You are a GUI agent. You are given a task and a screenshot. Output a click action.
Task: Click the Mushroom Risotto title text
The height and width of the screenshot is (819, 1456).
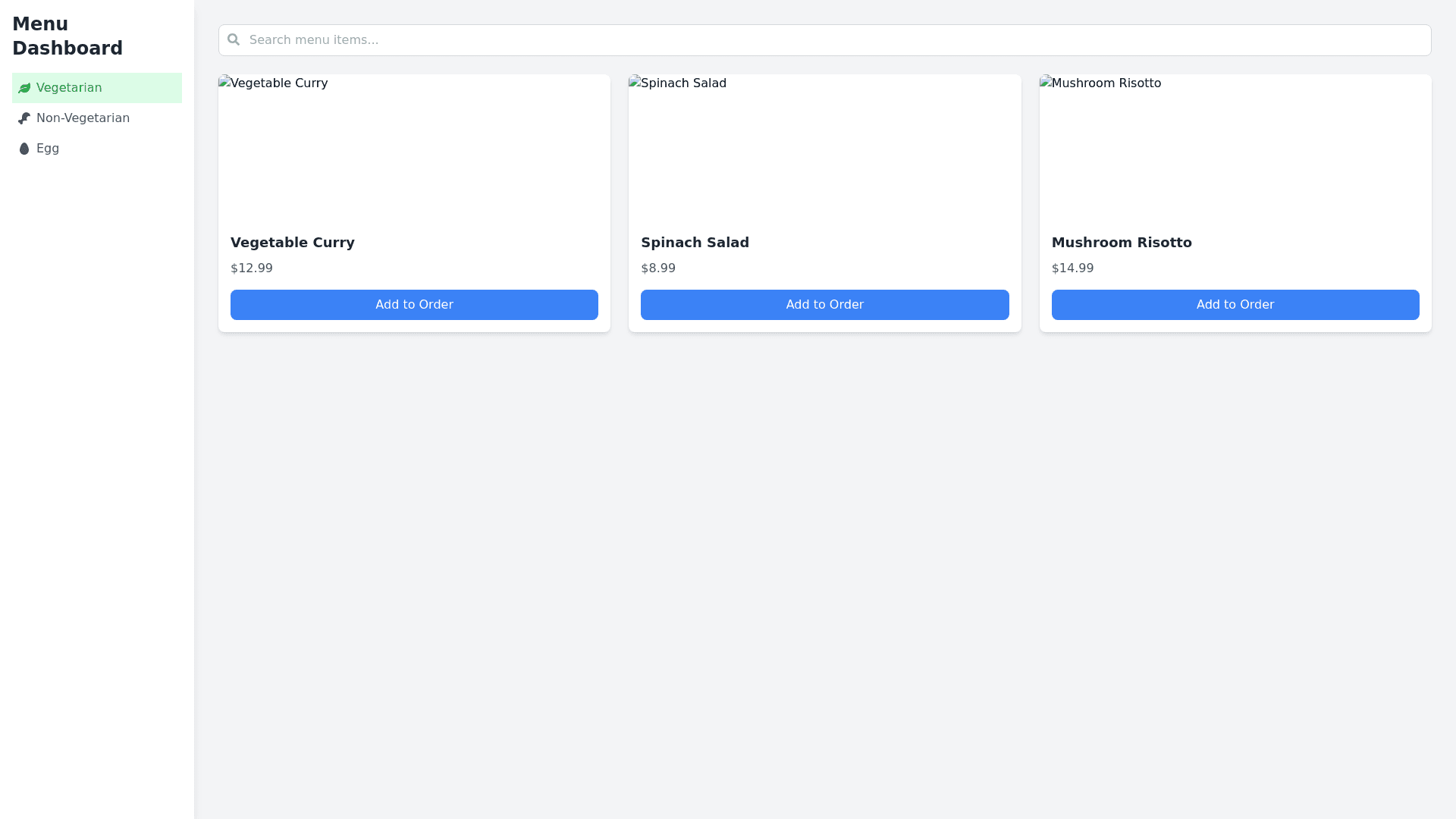pos(1121,243)
